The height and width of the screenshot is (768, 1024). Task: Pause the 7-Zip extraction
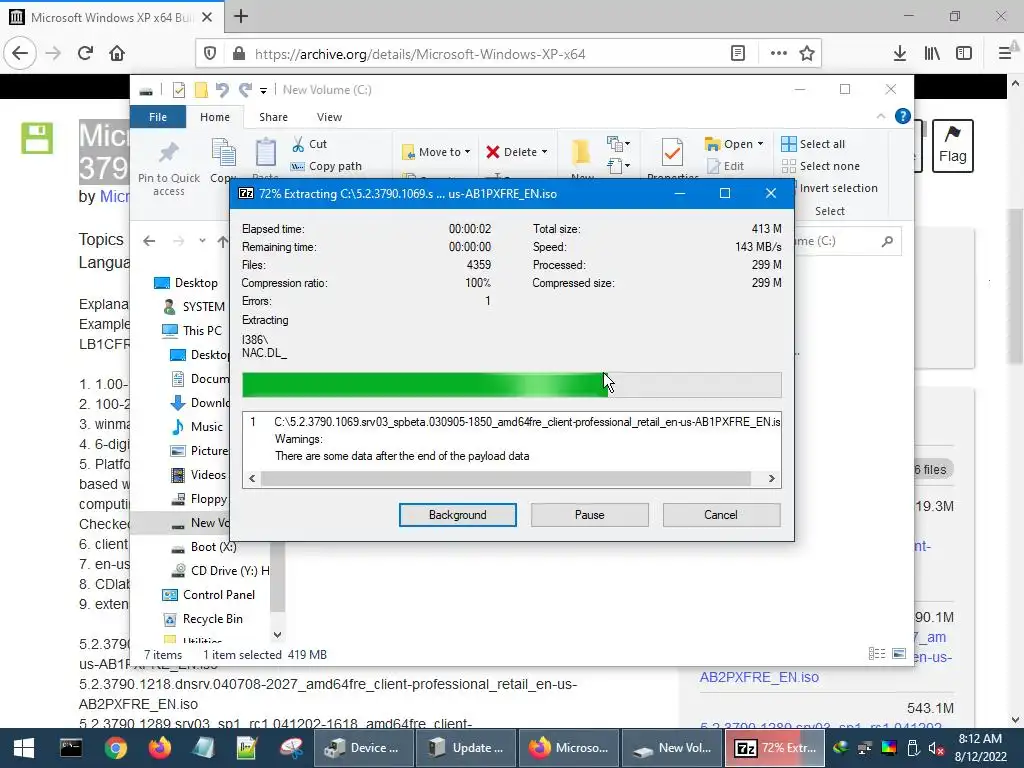(589, 515)
